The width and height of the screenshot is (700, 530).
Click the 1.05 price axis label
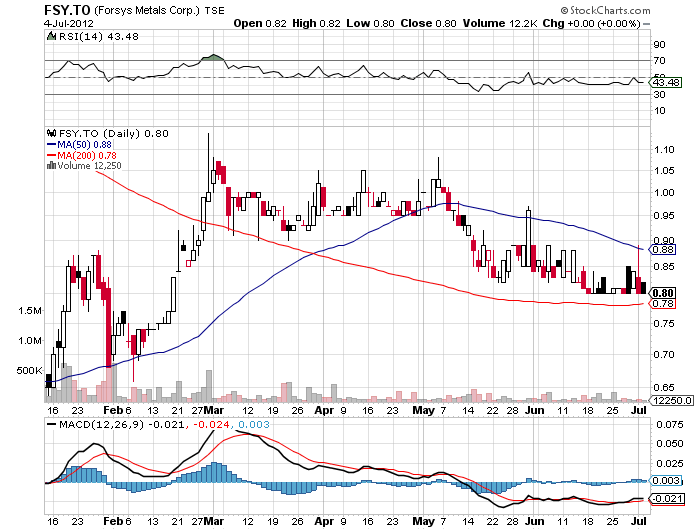pyautogui.click(x=664, y=171)
